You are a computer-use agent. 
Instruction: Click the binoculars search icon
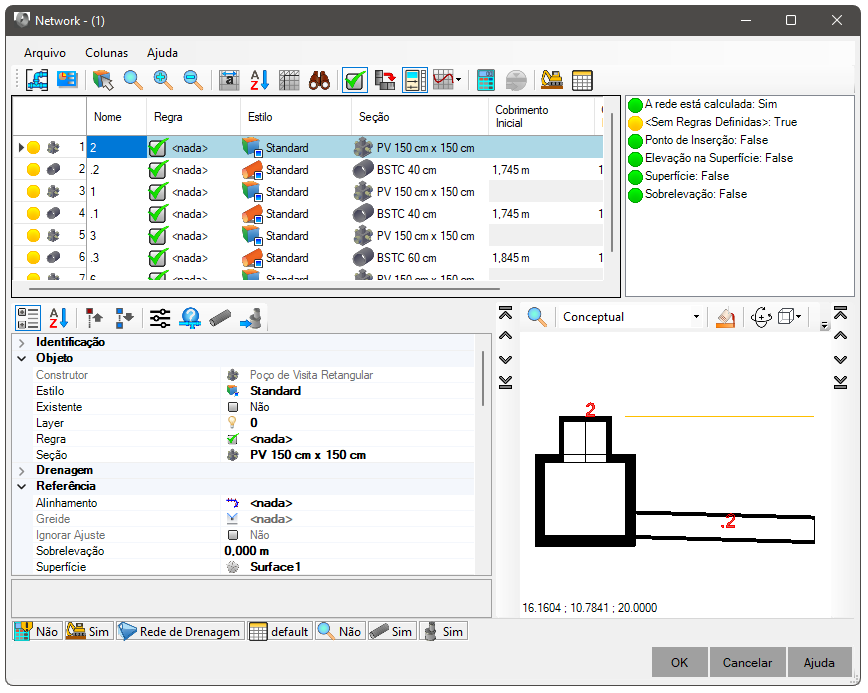319,80
